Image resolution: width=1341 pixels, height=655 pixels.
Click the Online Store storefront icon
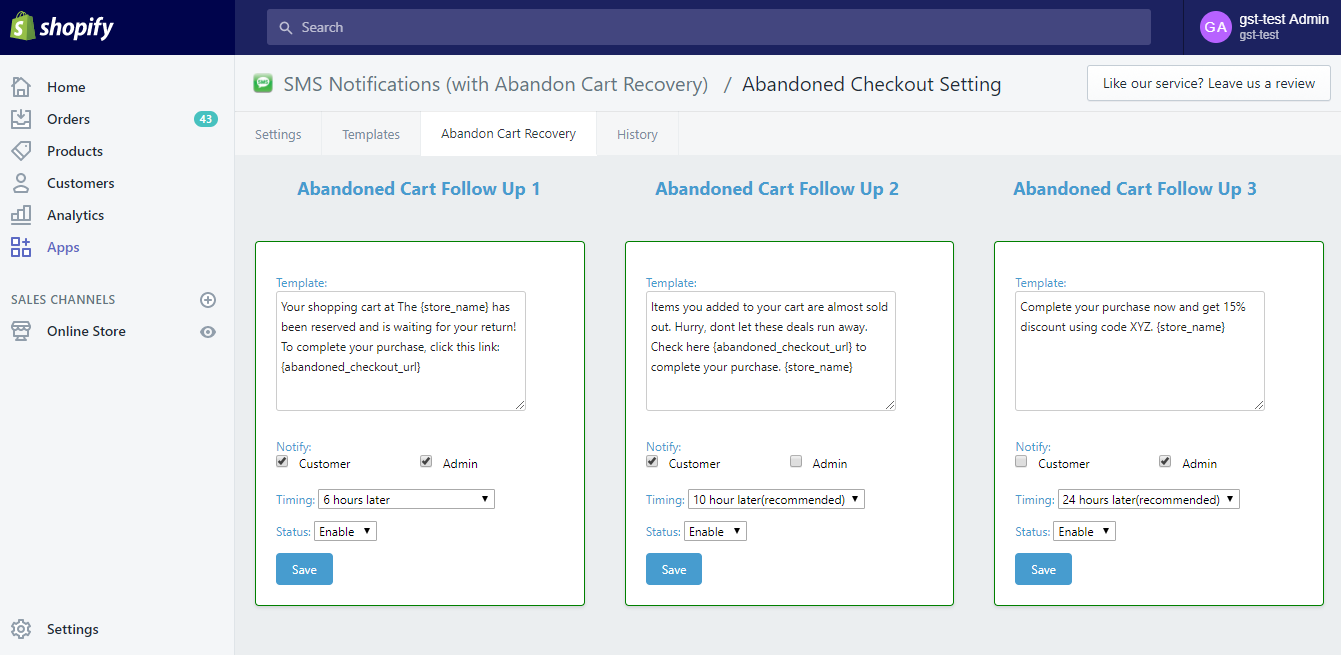click(21, 331)
